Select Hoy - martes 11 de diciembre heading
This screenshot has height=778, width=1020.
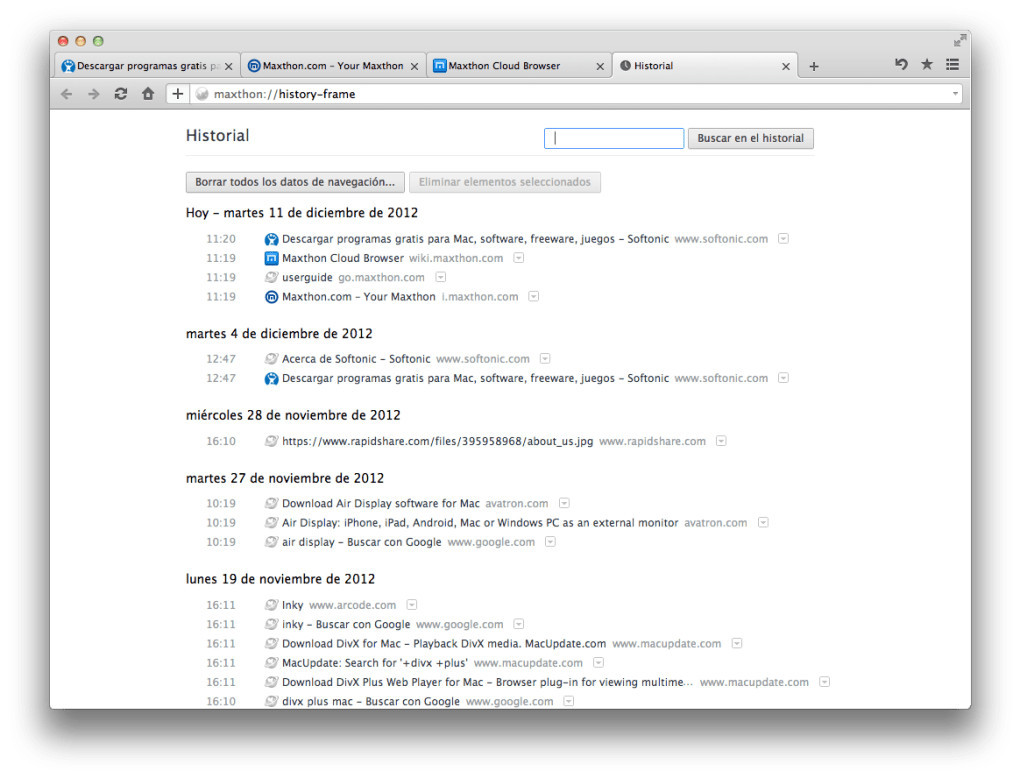tap(302, 213)
